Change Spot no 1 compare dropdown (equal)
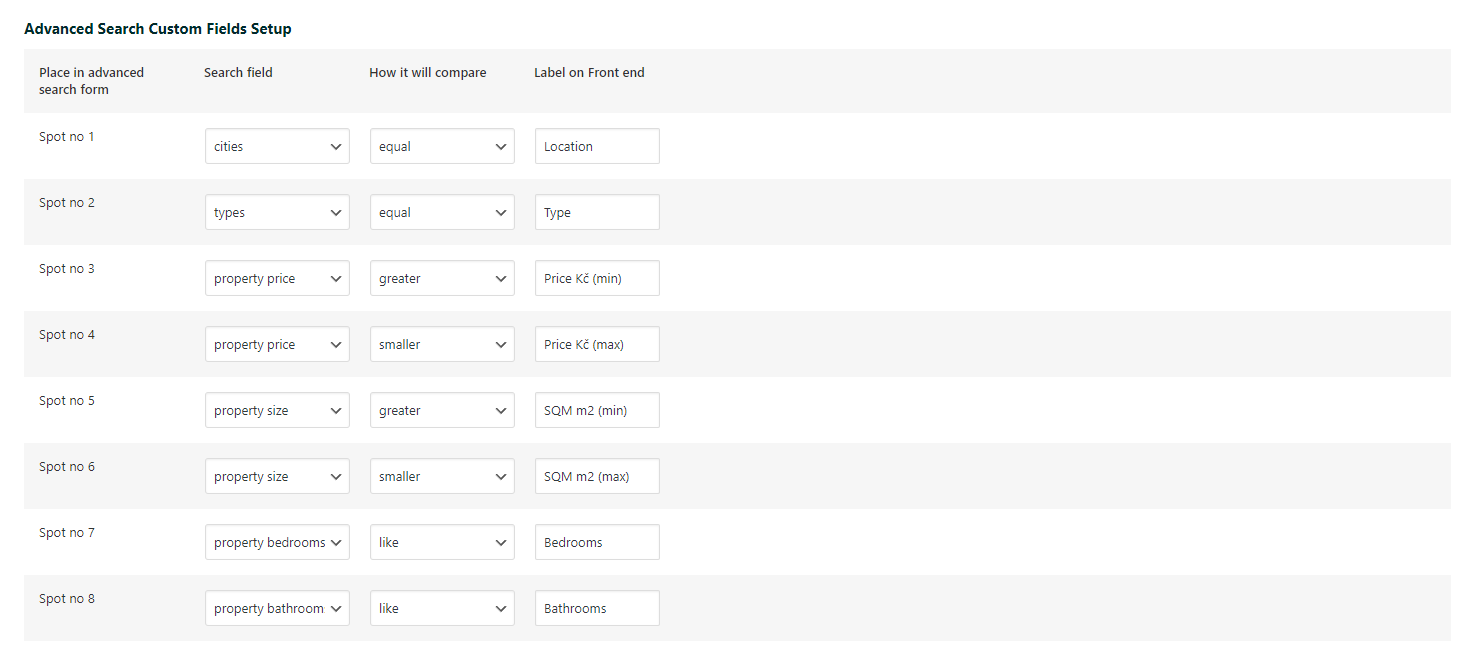 click(x=442, y=146)
